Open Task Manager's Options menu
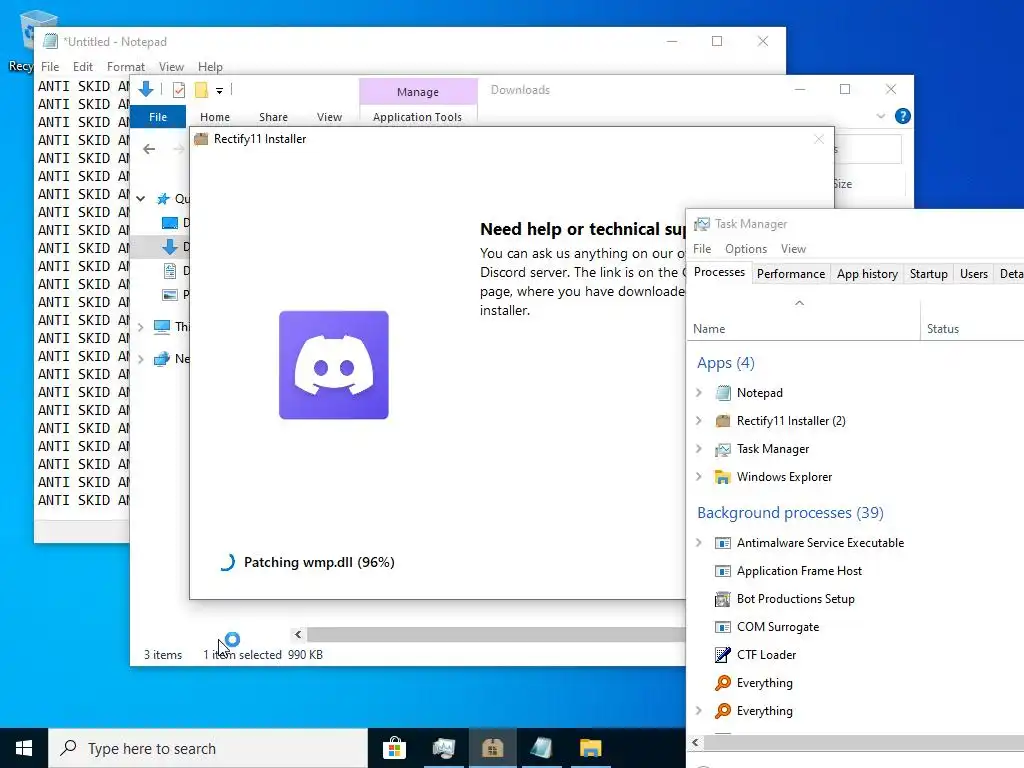The width and height of the screenshot is (1024, 768). pos(746,249)
